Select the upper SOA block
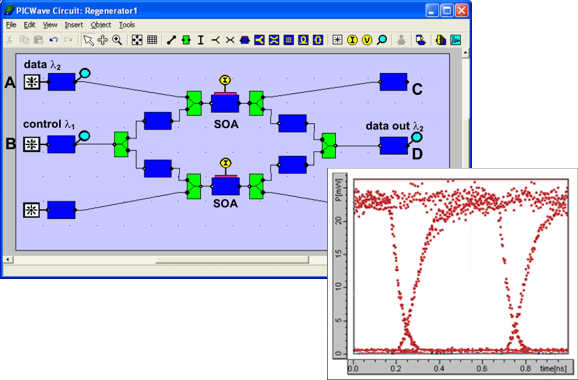The width and height of the screenshot is (578, 380). click(x=225, y=103)
